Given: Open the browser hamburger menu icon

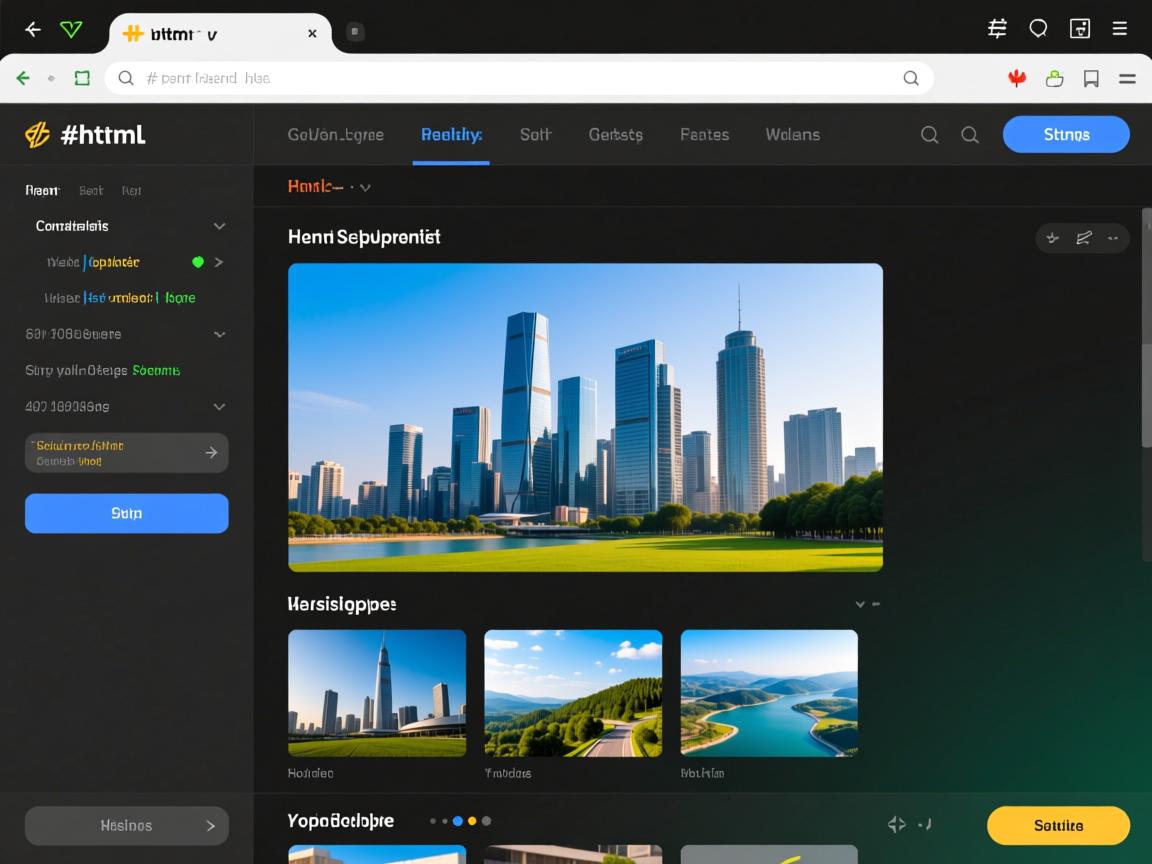Looking at the screenshot, I should click(1127, 78).
